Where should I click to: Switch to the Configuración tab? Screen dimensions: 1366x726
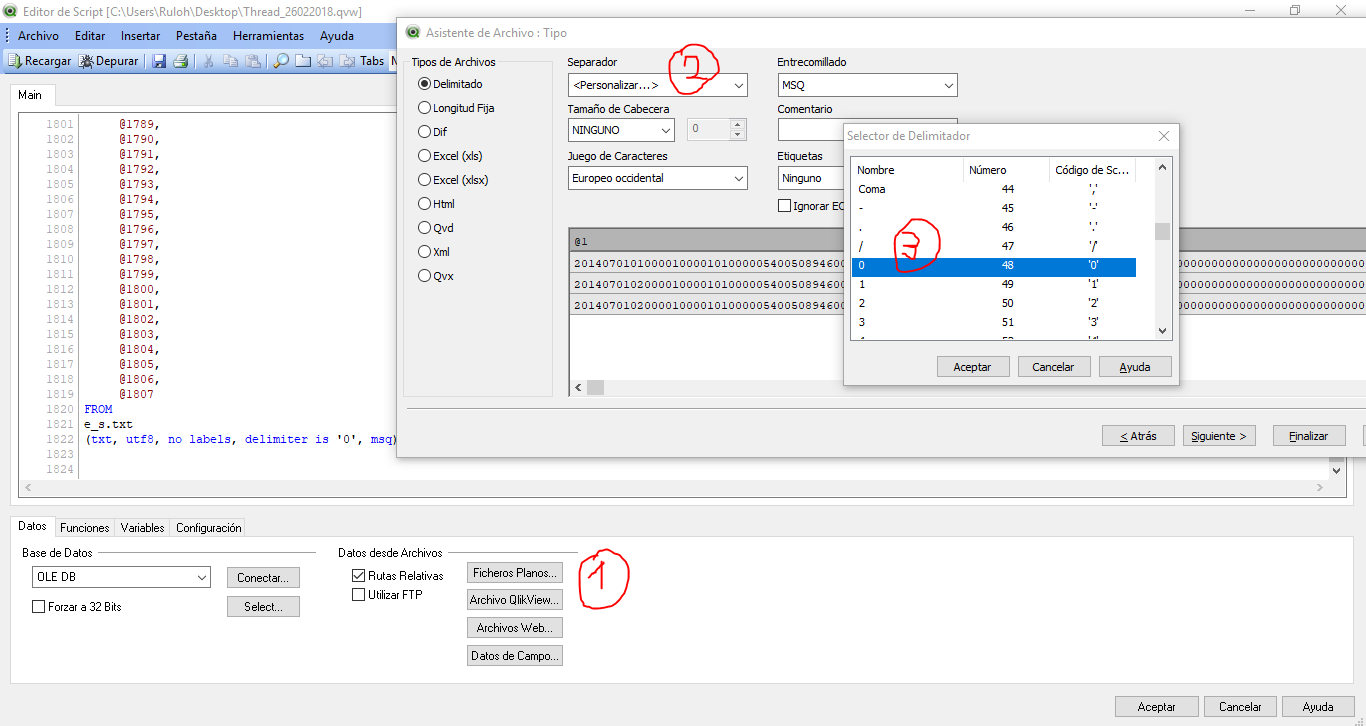(208, 527)
